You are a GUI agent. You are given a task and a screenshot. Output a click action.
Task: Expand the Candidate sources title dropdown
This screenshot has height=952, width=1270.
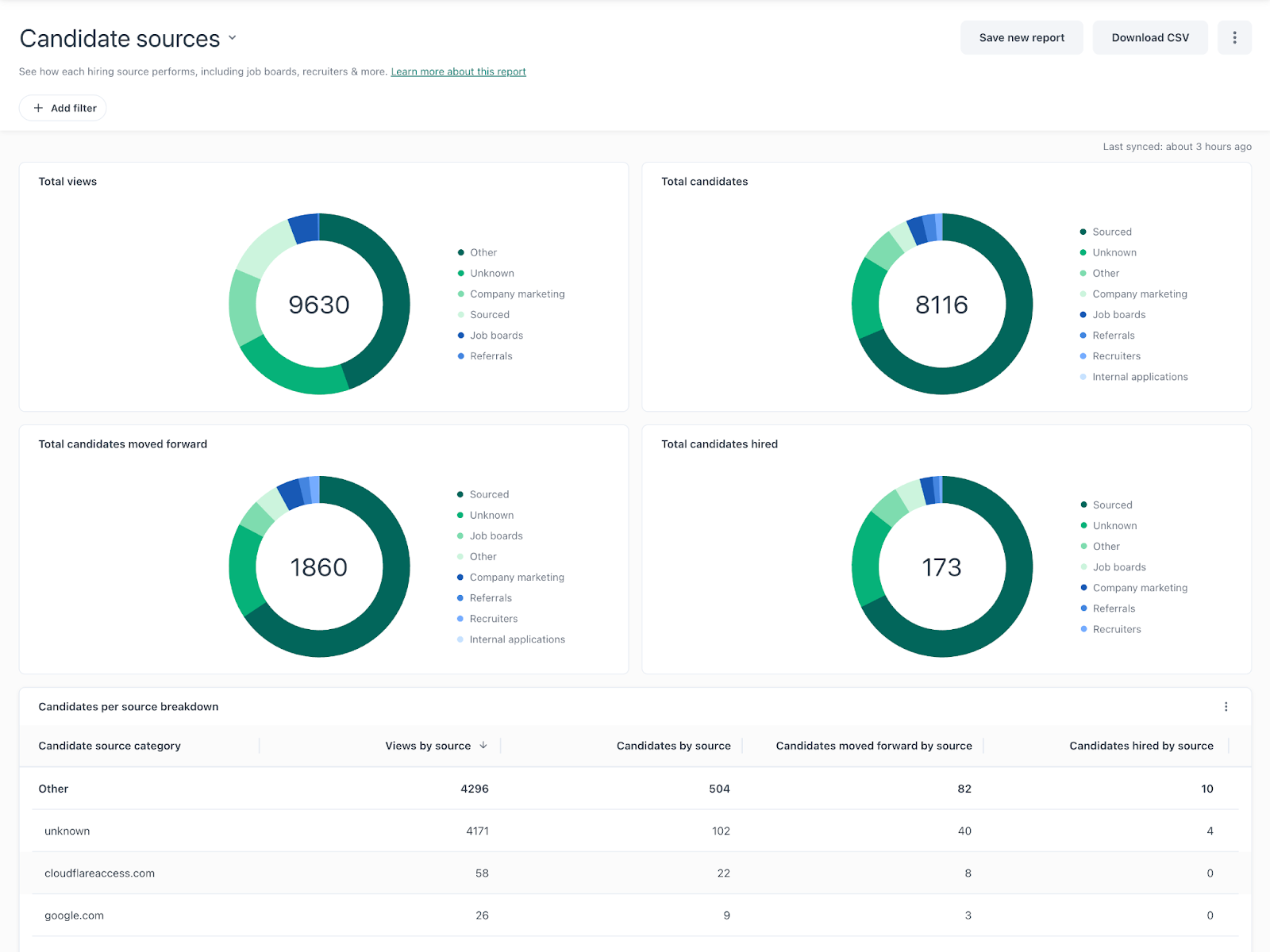point(233,38)
